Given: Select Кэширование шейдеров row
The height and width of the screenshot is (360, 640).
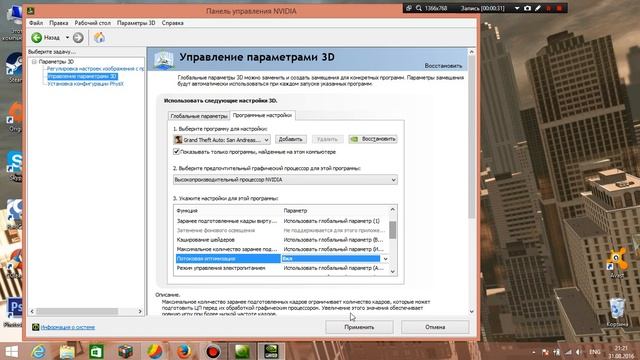Looking at the screenshot, I should 281,240.
